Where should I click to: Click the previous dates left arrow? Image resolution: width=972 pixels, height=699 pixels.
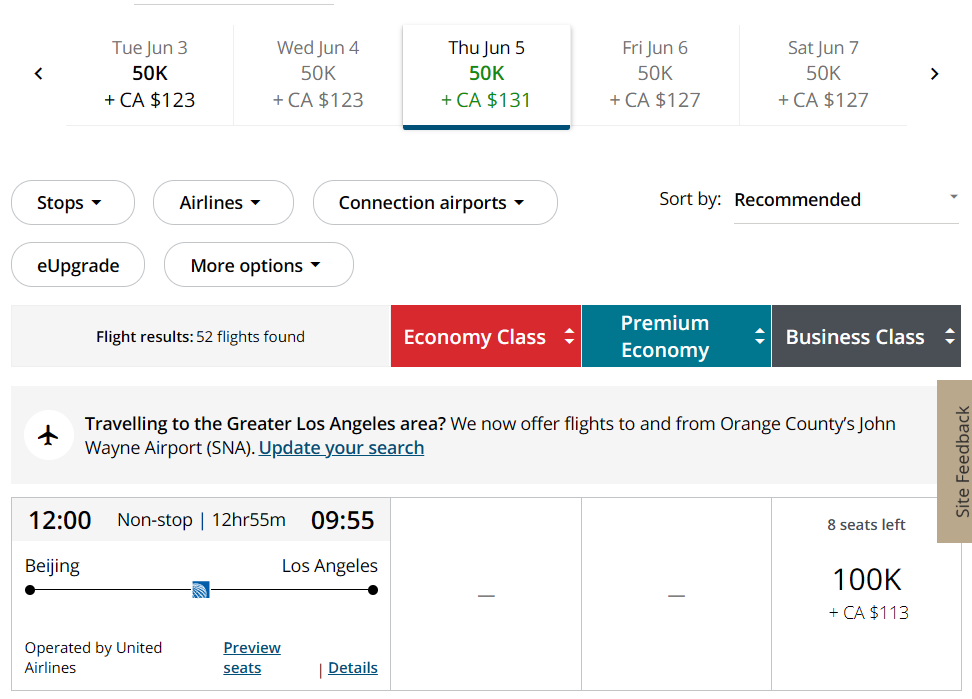(x=38, y=73)
